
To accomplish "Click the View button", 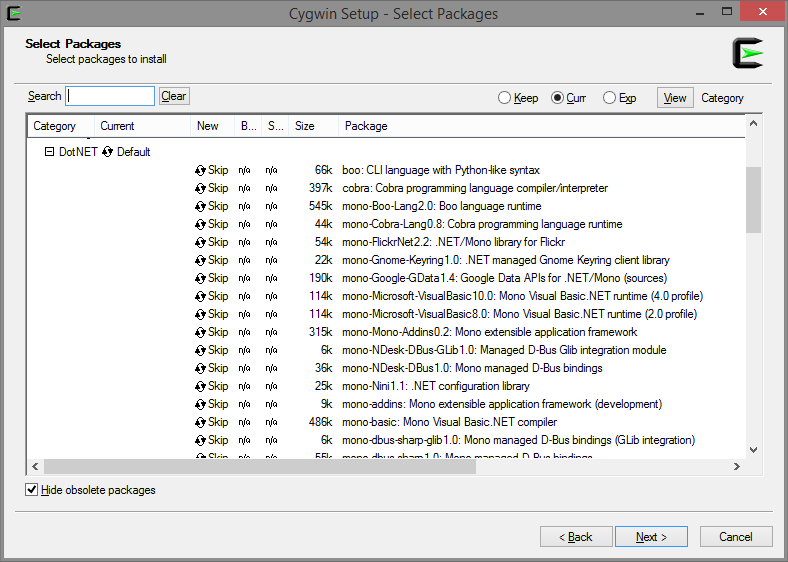I will pos(675,98).
